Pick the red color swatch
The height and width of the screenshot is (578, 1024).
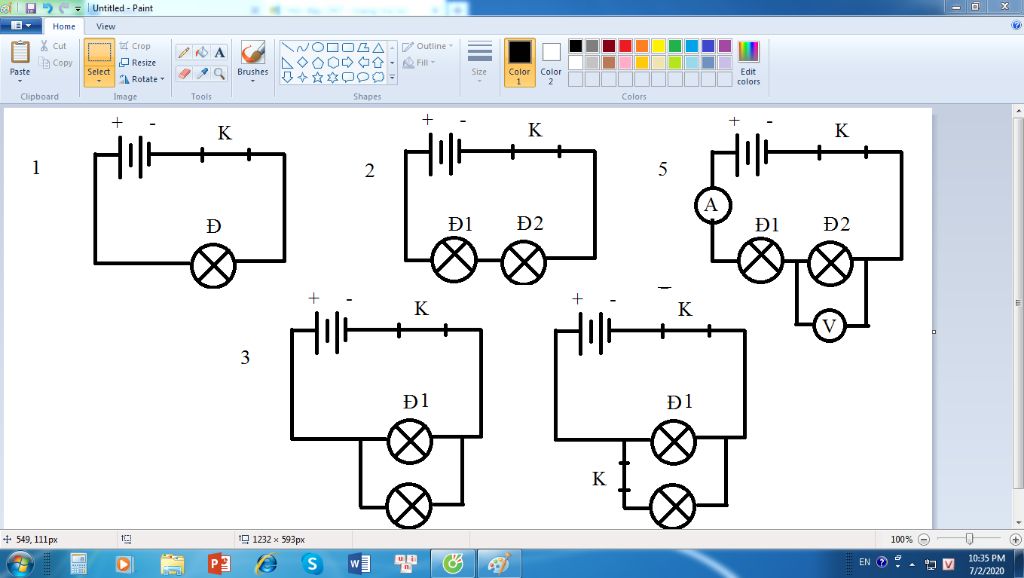[625, 46]
